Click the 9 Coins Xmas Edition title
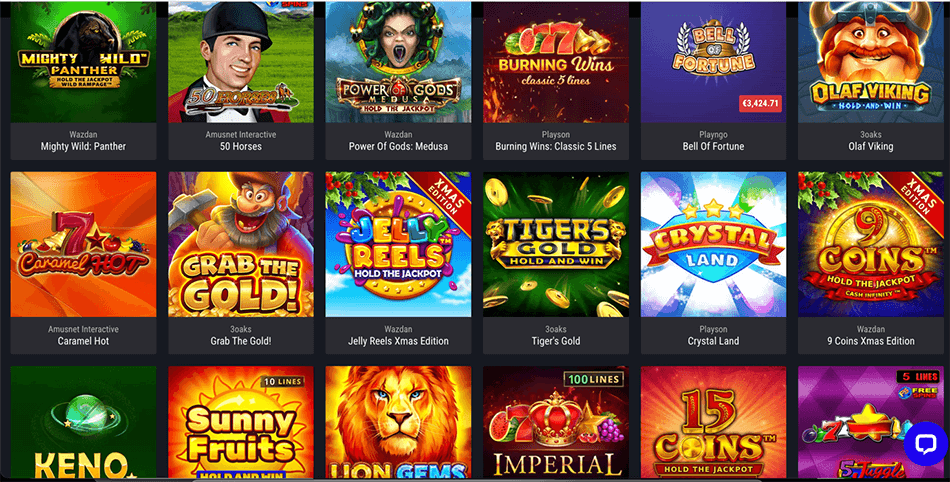Viewport: 950px width, 482px height. click(871, 341)
